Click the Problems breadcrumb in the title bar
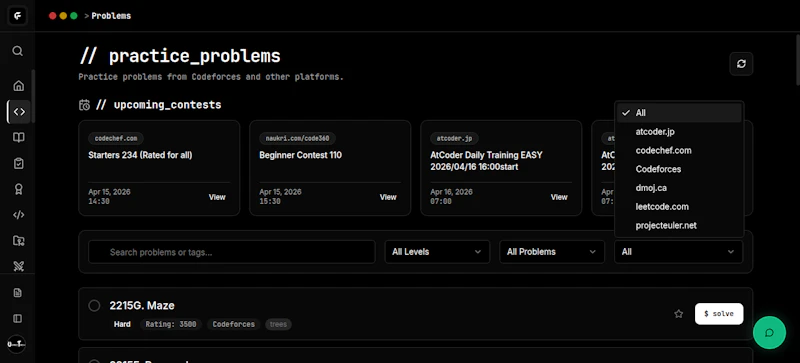The height and width of the screenshot is (363, 800). click(111, 16)
